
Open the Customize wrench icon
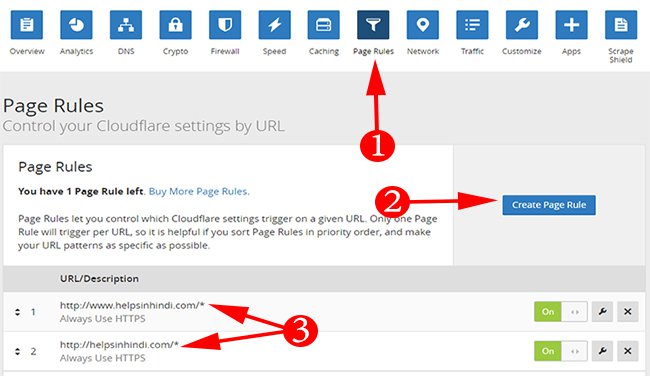click(522, 25)
